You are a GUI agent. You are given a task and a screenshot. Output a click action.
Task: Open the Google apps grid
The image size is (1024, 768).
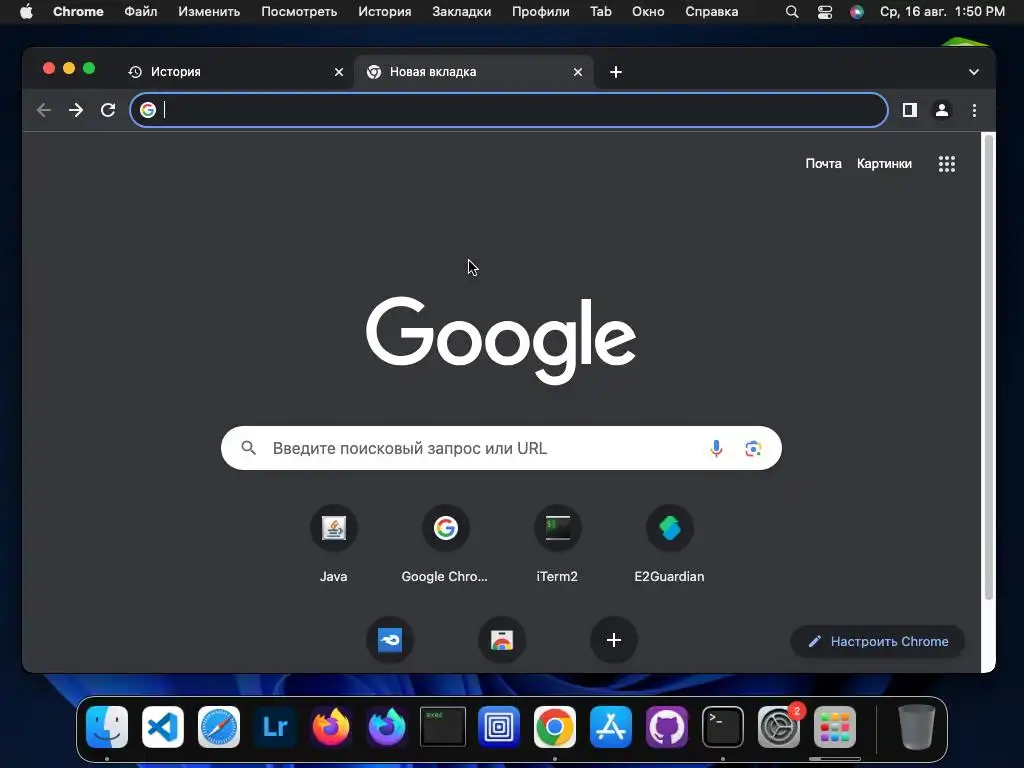(946, 164)
